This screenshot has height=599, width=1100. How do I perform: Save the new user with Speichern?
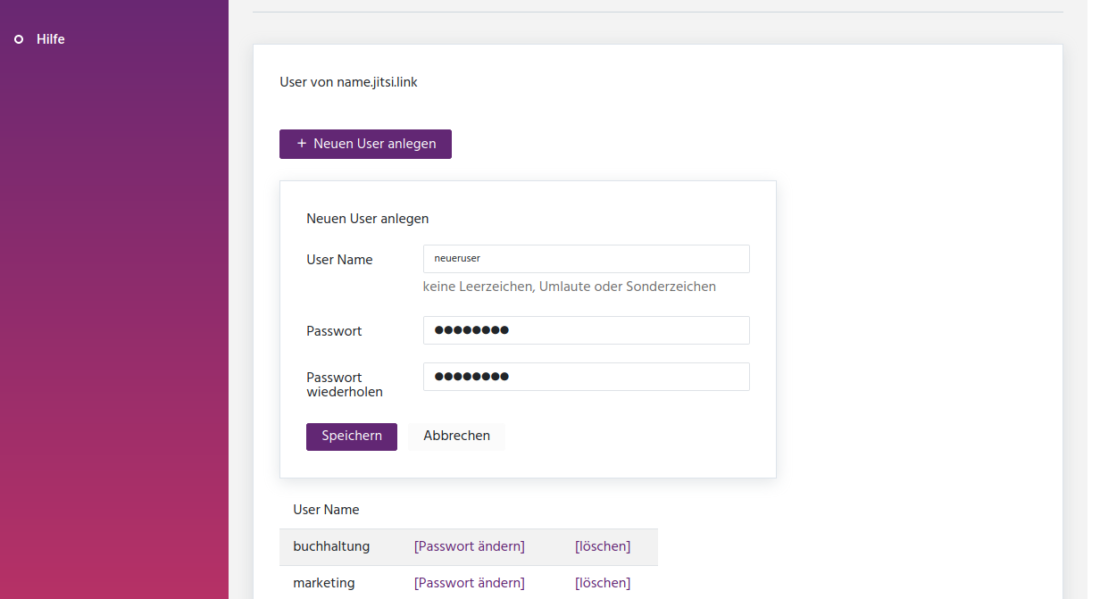351,436
